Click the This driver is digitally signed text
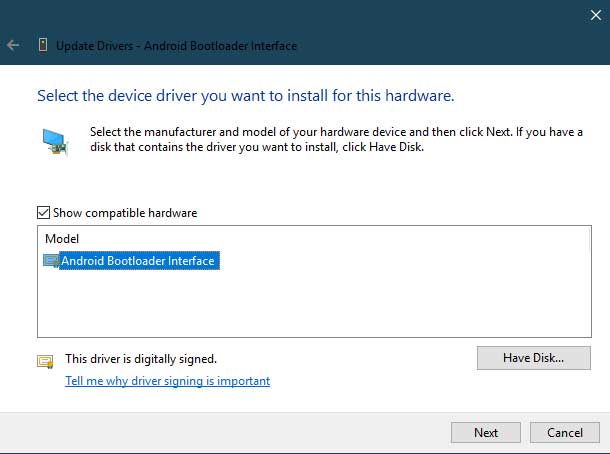This screenshot has height=454, width=610. point(141,359)
